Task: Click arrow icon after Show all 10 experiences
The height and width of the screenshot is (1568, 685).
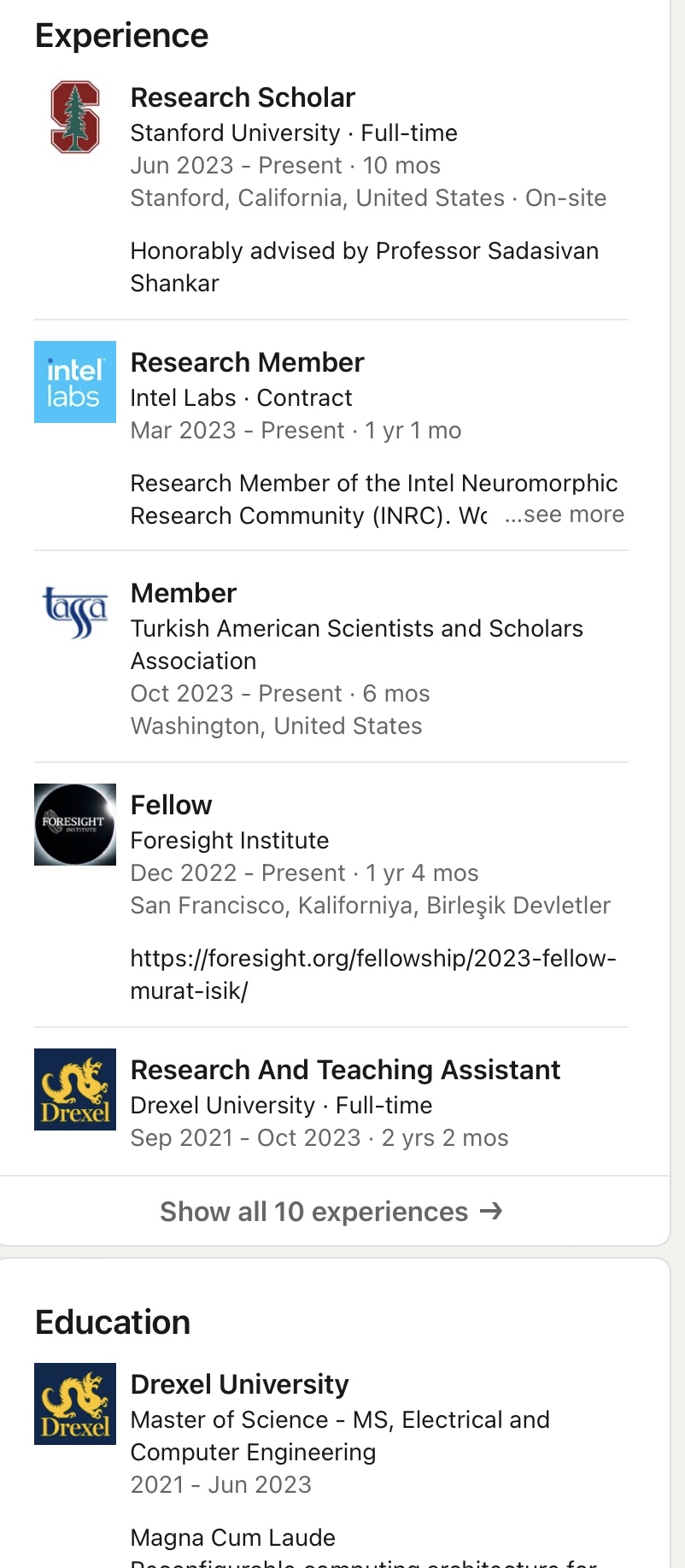Action: click(491, 1211)
